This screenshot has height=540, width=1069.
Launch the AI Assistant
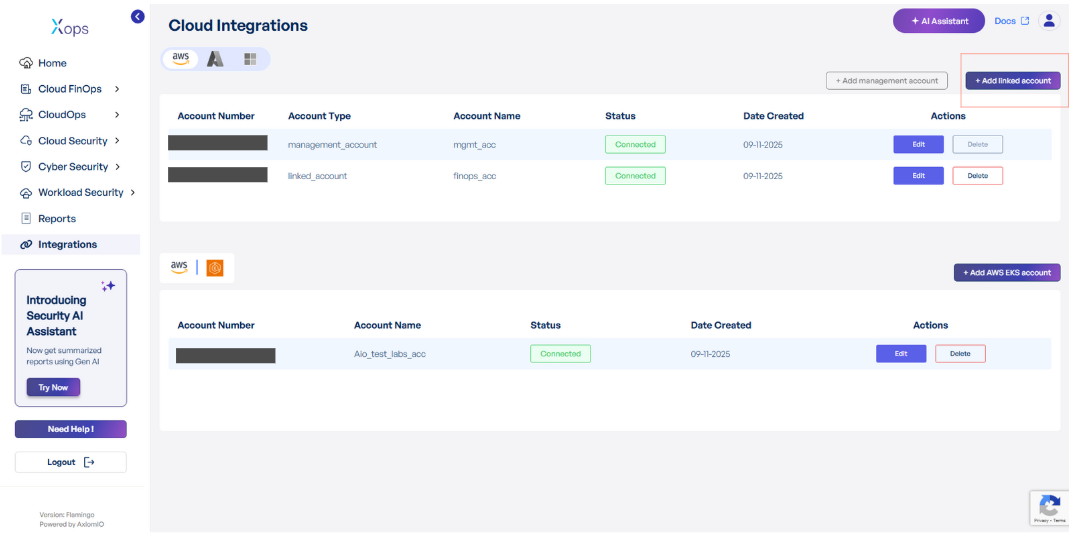tap(938, 21)
